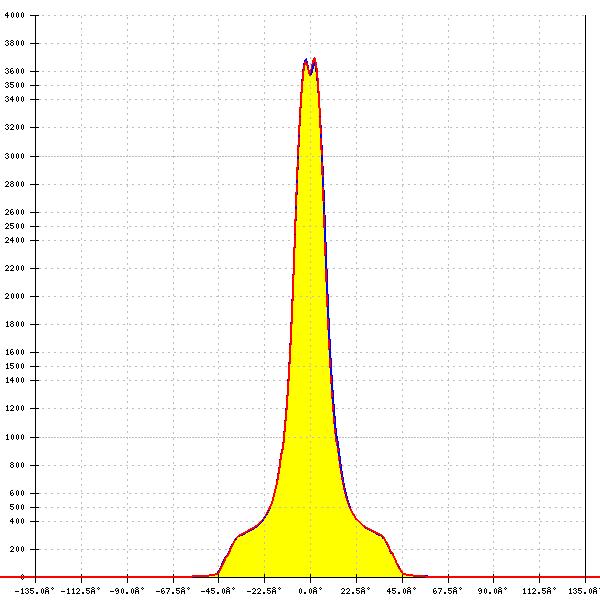600x600 pixels.
Task: Click the 600 y-axis label
Action: (17, 493)
